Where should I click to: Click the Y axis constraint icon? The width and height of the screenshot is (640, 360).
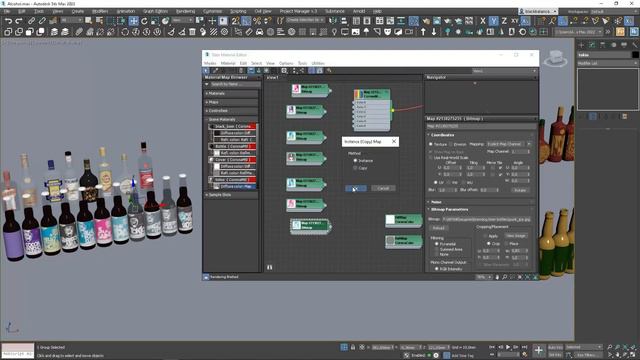(493, 21)
